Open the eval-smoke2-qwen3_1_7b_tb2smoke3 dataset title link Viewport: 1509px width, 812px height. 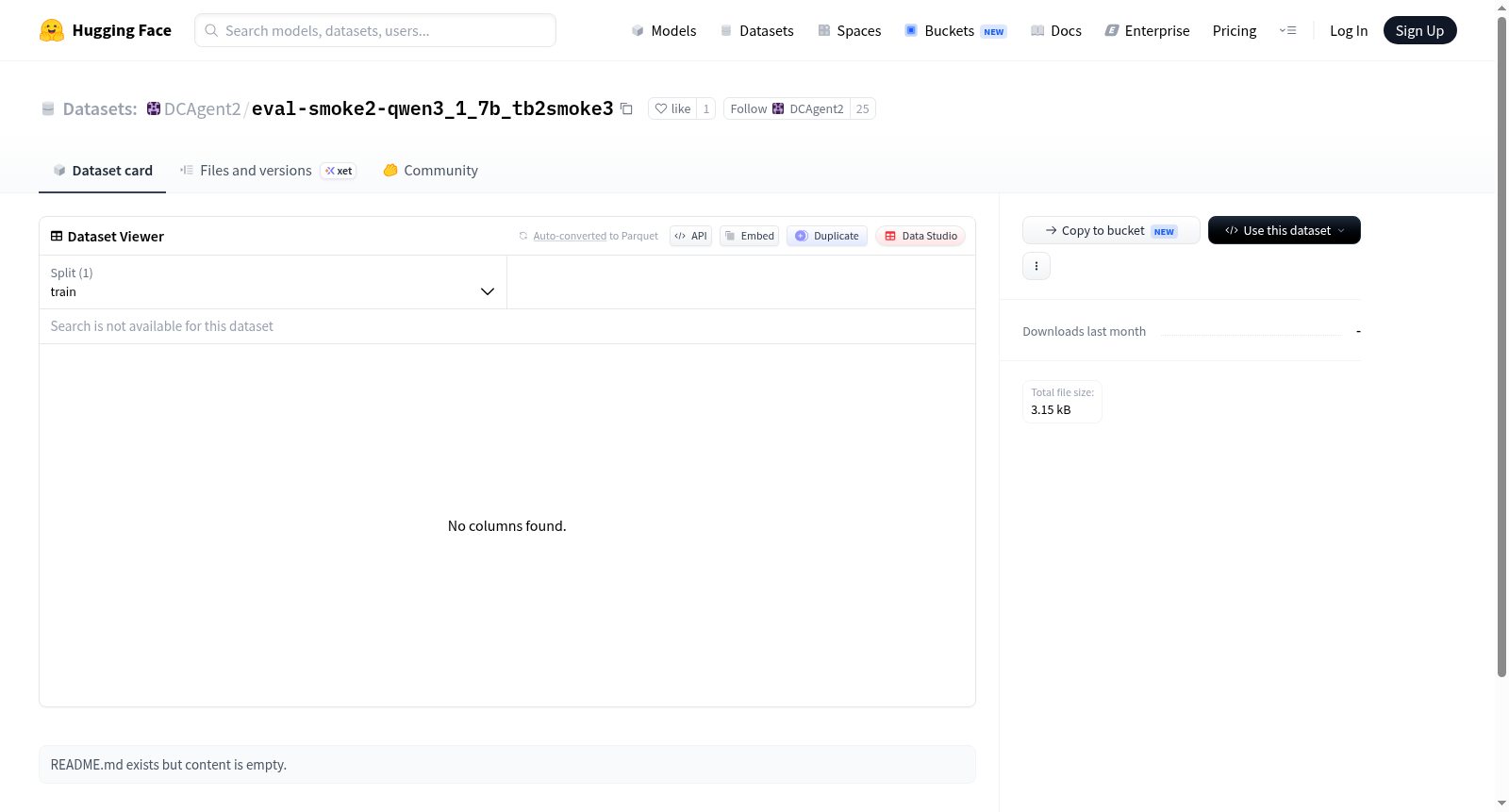432,108
